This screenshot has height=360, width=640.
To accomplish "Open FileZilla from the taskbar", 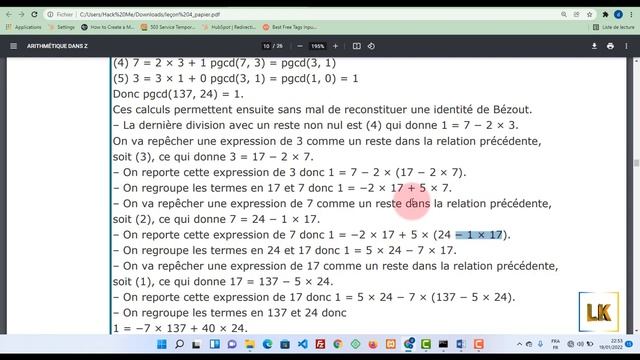I will pos(320,344).
